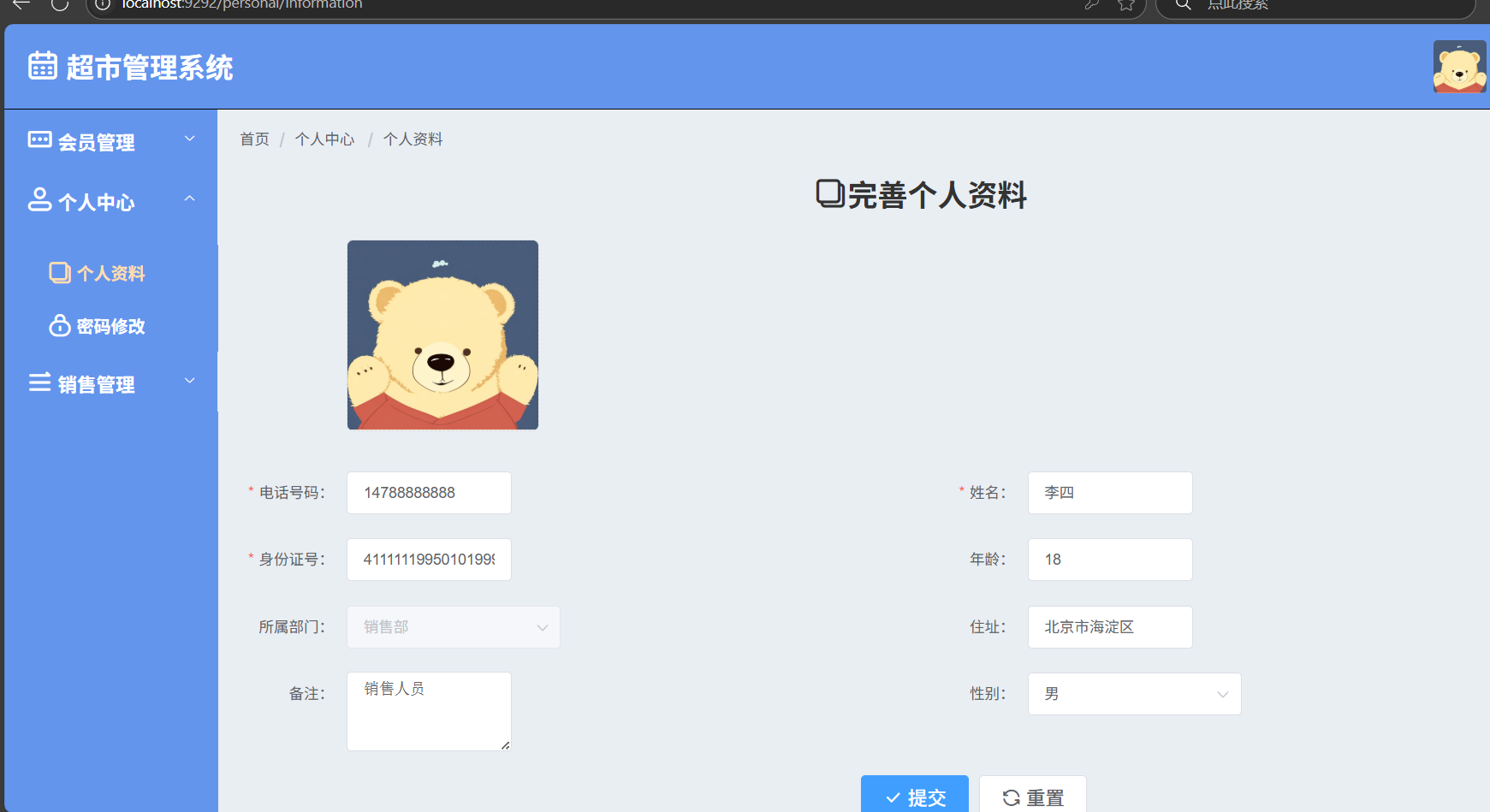Click the 年龄 field label
The image size is (1490, 812).
click(x=988, y=560)
